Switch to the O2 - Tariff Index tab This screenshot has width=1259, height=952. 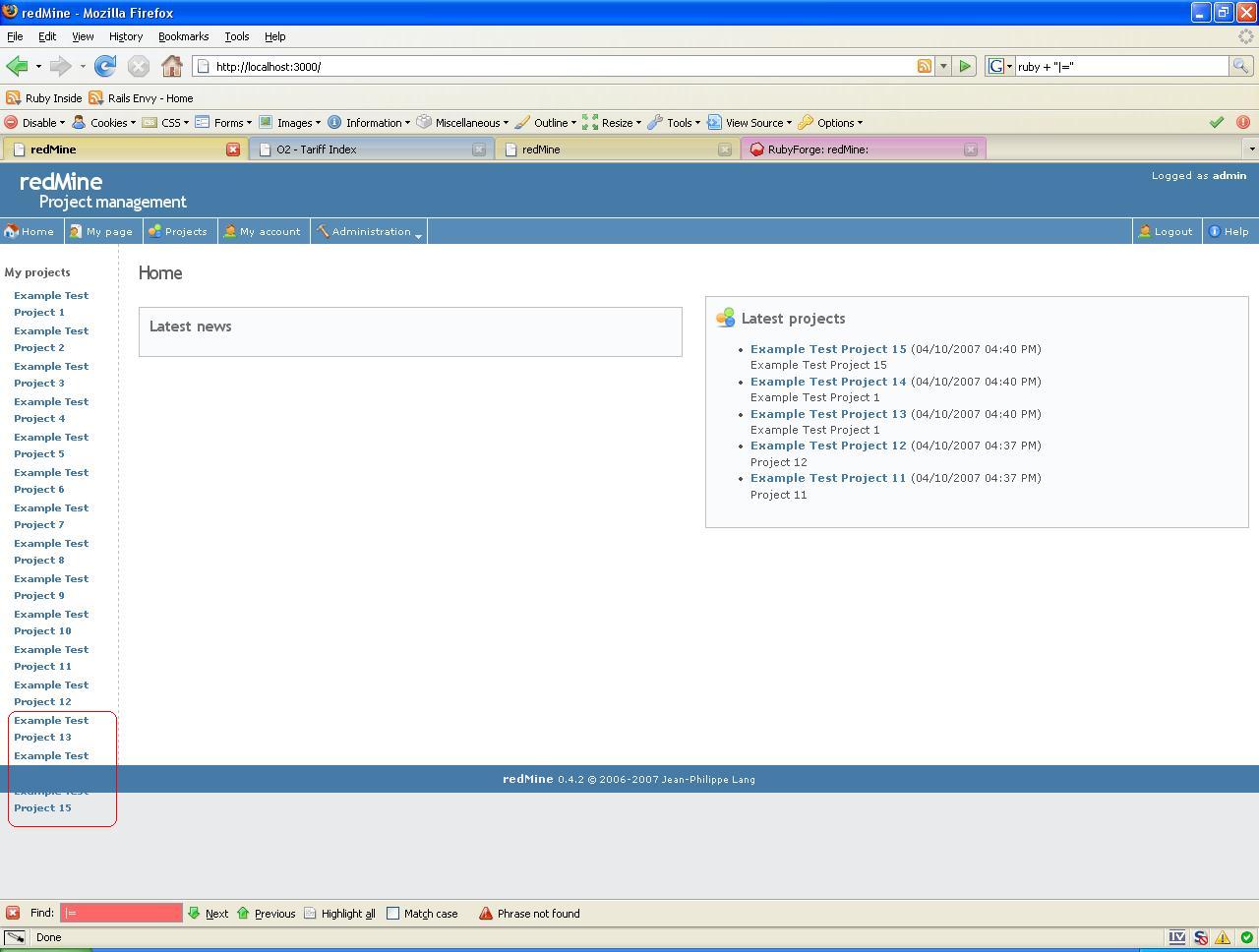370,149
